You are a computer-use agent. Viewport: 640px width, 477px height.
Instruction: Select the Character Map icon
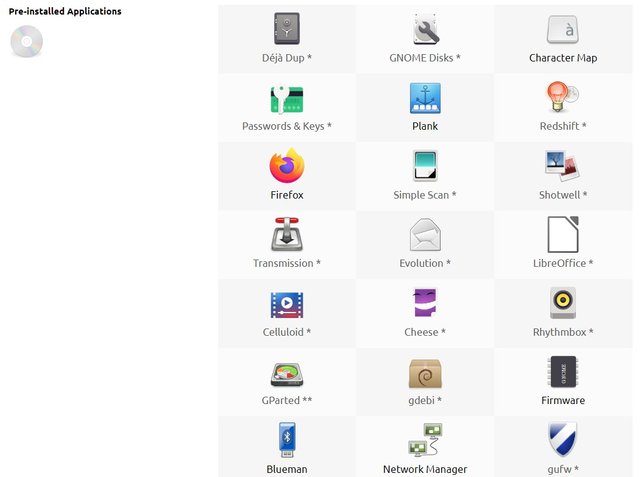563,29
